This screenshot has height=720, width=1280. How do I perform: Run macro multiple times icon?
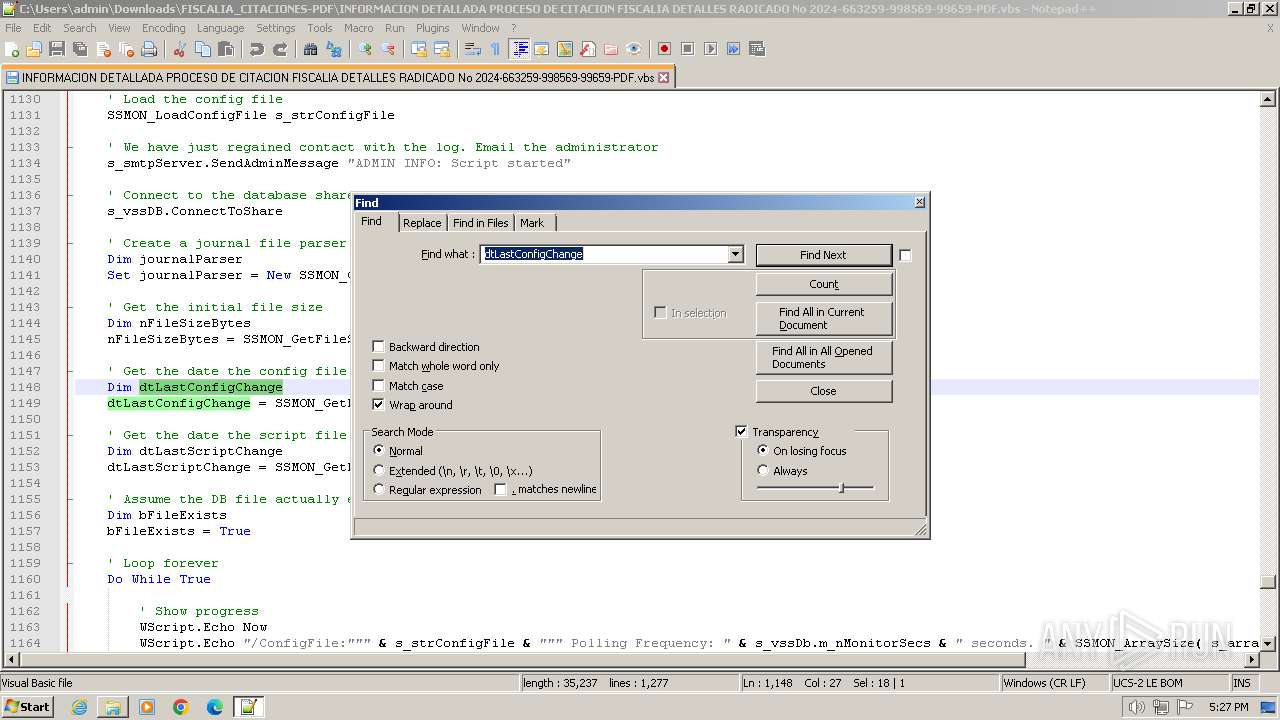[x=734, y=49]
